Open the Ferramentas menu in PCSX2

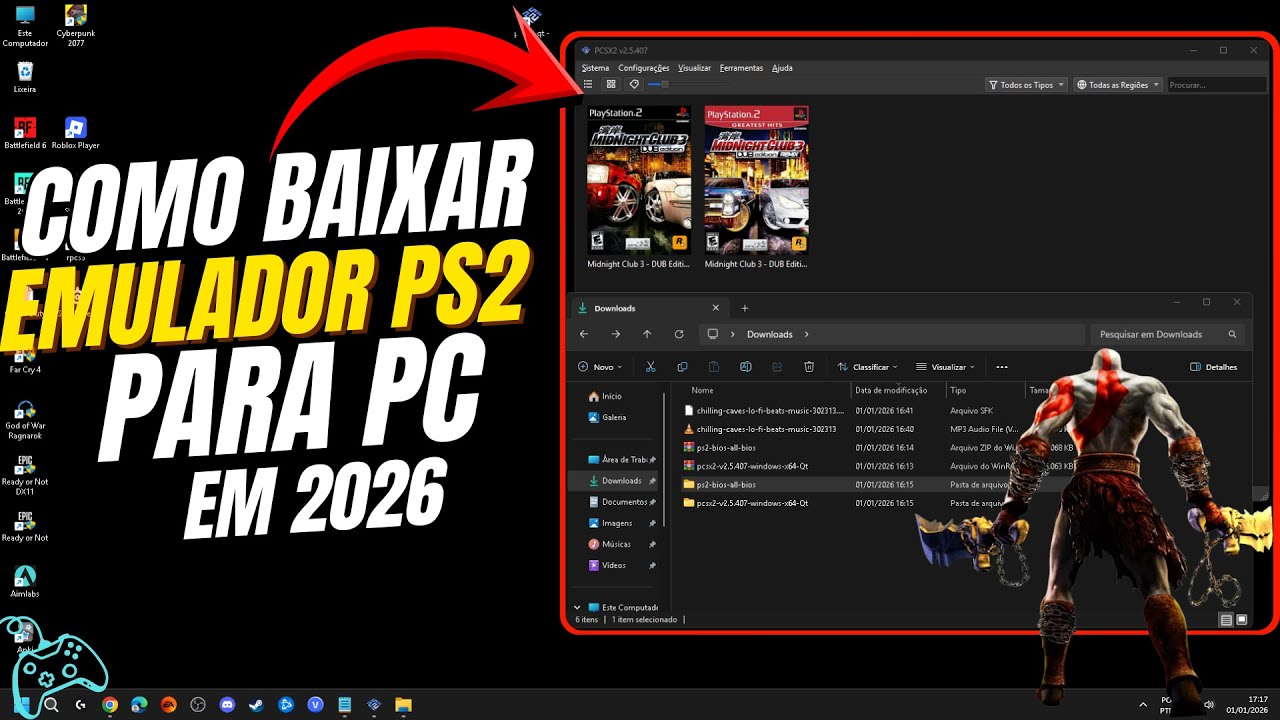[x=741, y=68]
